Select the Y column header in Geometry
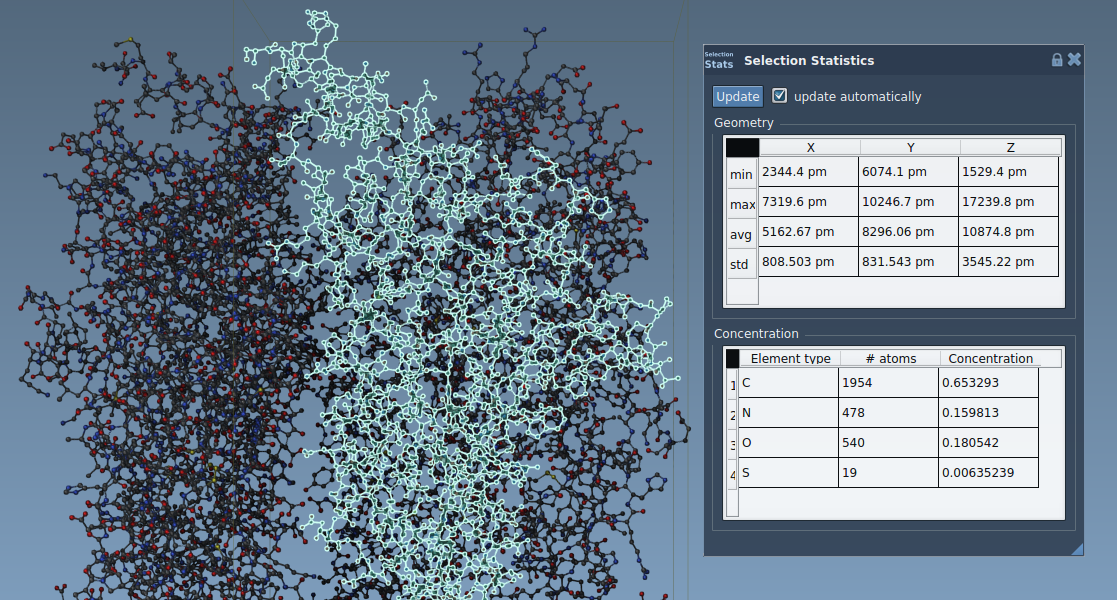1117x600 pixels. 909,147
